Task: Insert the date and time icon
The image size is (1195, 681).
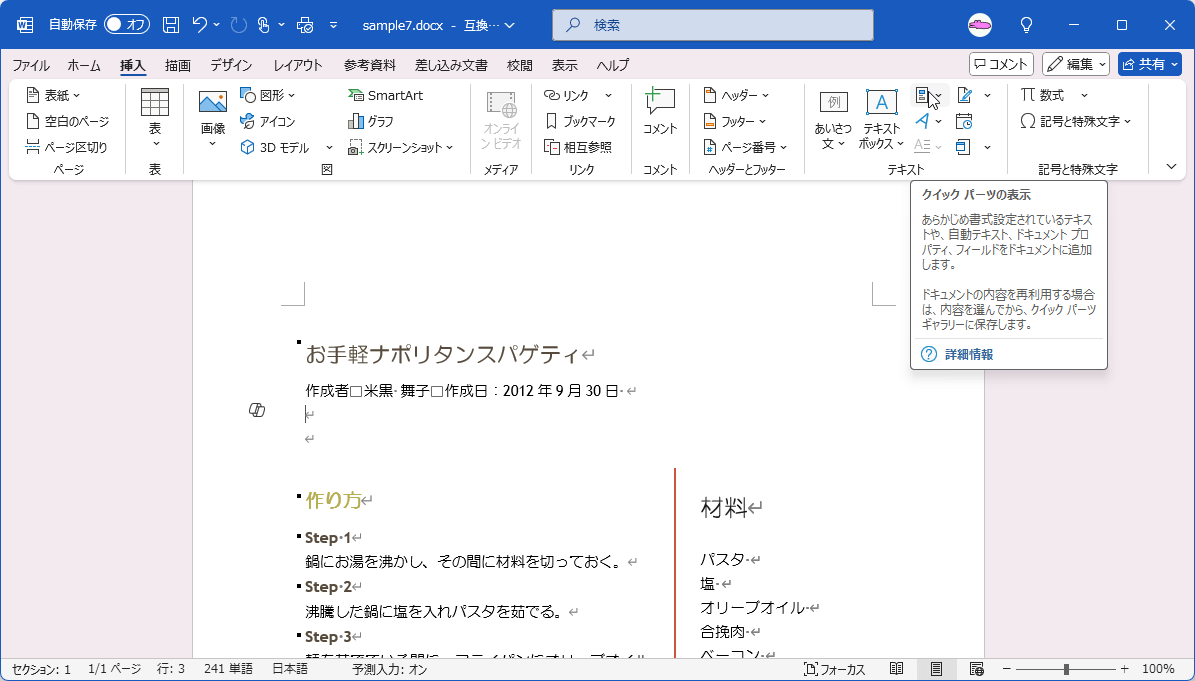Action: point(963,121)
